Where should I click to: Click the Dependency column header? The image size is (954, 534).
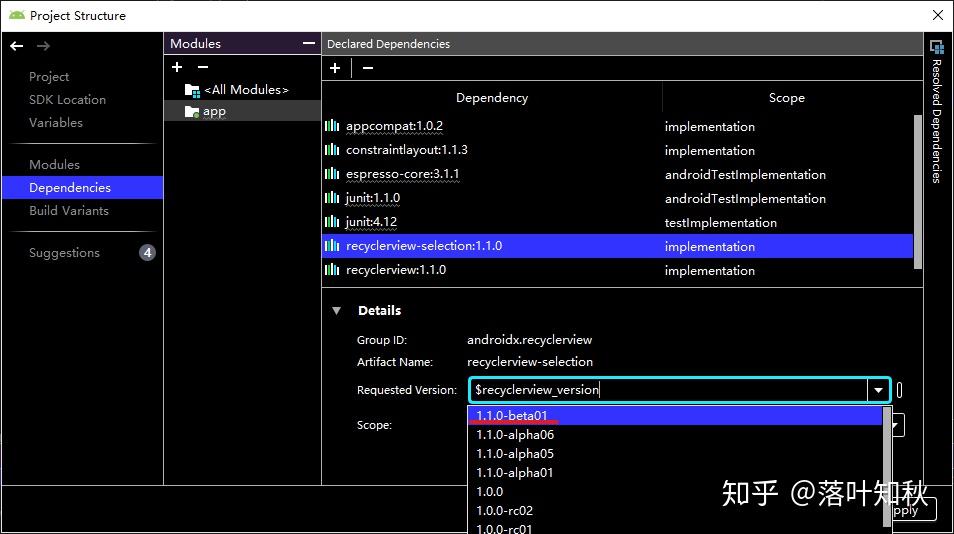point(492,97)
